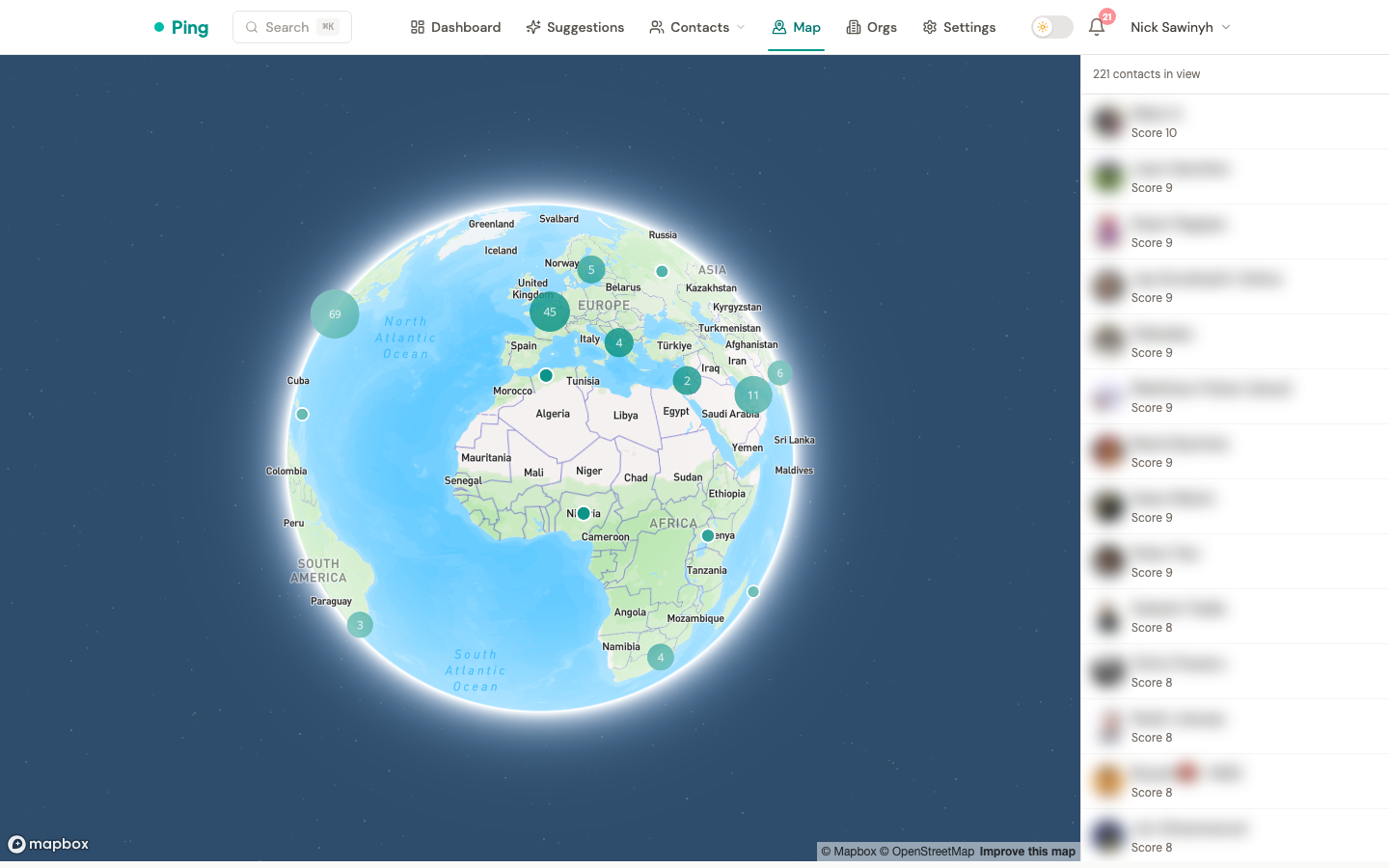Click the Ping logo
Image resolution: width=1389 pixels, height=868 pixels.
coord(181,27)
